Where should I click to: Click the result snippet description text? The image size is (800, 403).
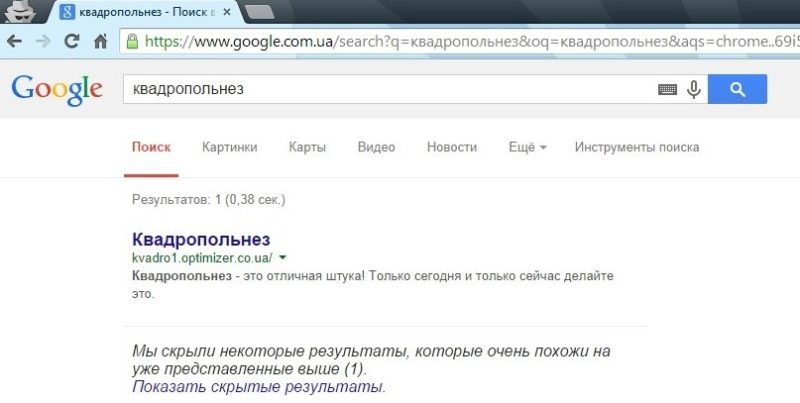(x=372, y=285)
